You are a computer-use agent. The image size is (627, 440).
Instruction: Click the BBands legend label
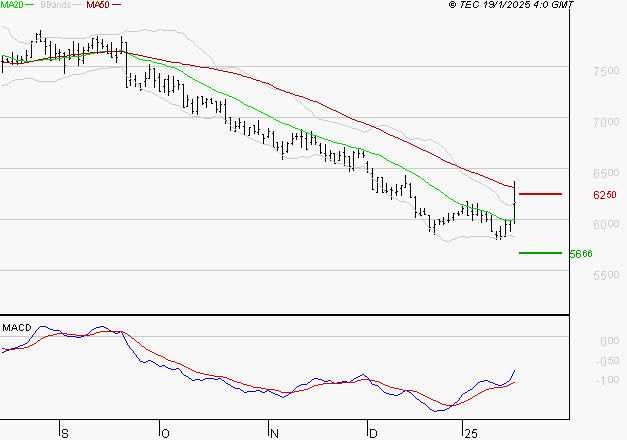(x=56, y=5)
